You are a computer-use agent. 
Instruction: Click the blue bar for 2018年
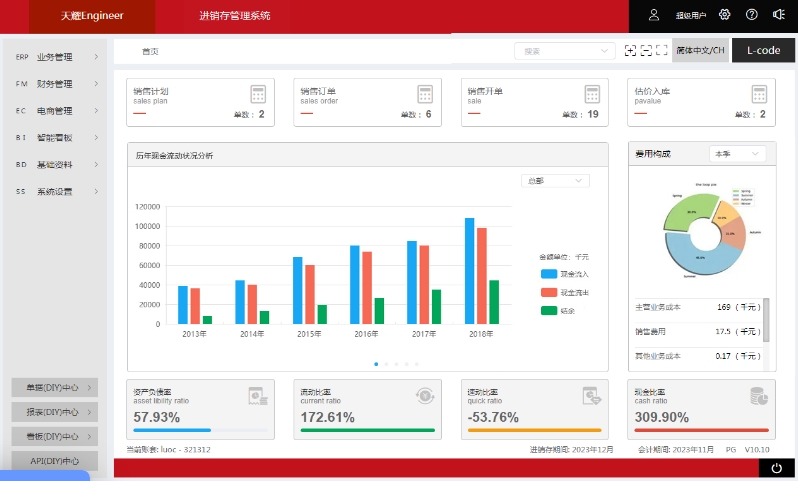coord(469,271)
